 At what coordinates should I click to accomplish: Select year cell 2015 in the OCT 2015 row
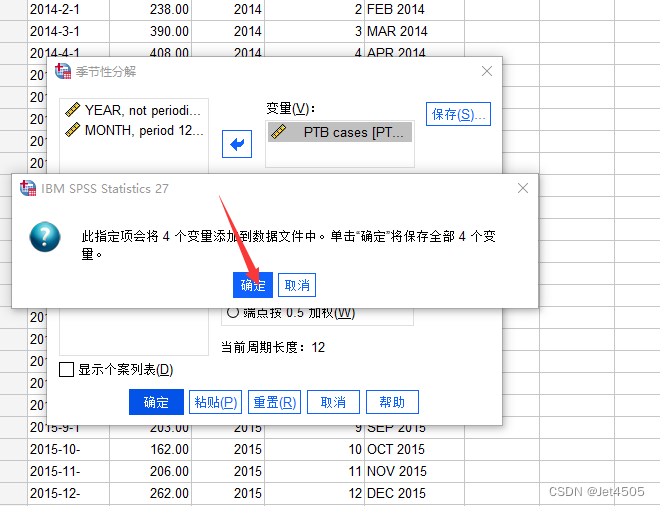pos(228,449)
